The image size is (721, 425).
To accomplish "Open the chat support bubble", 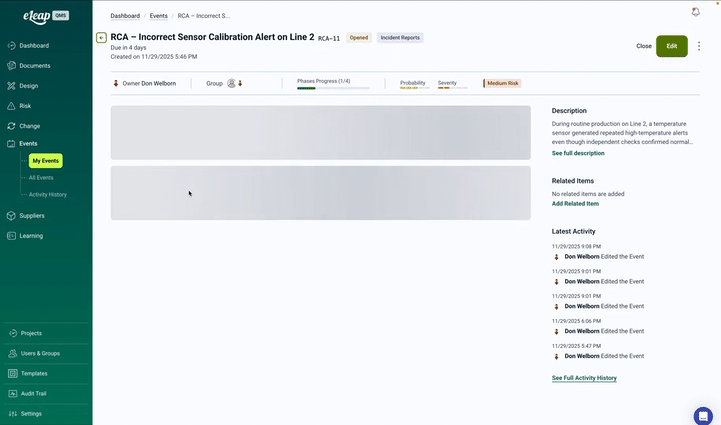I will [x=702, y=415].
